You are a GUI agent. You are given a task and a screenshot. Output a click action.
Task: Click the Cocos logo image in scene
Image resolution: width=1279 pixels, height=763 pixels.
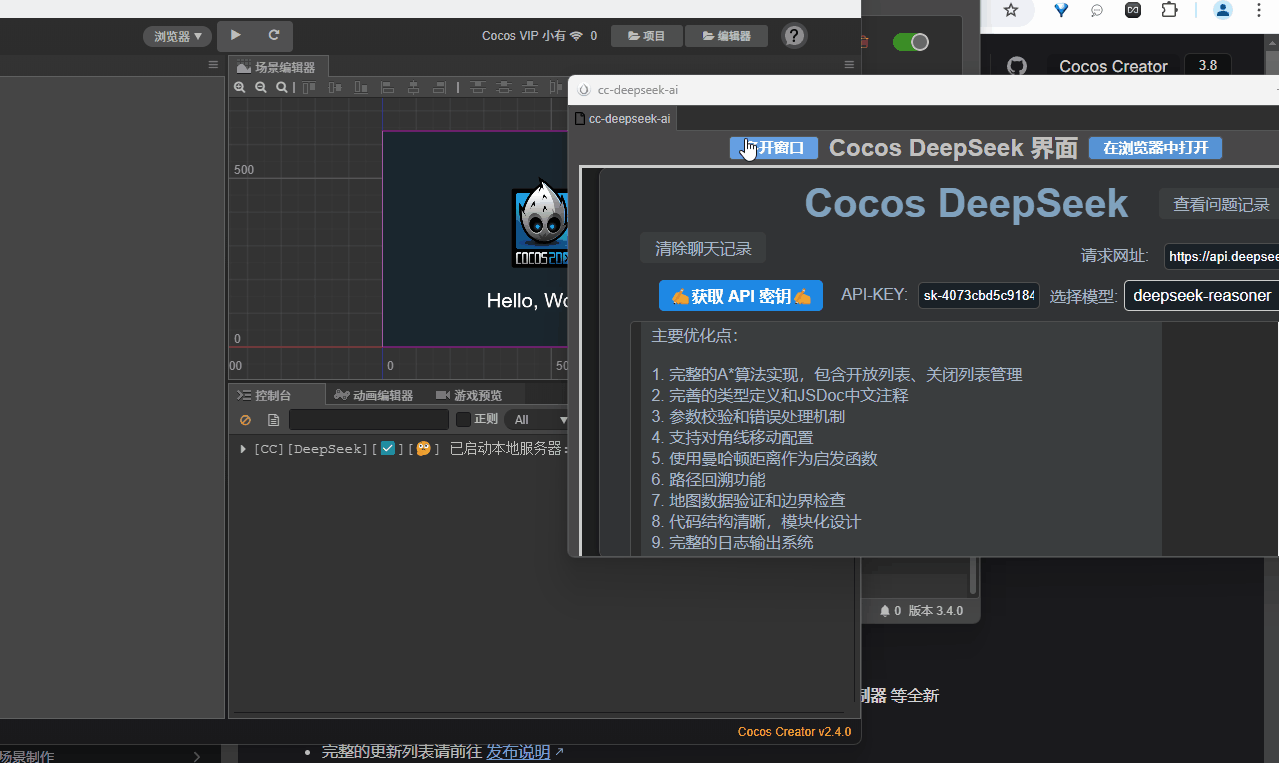click(x=540, y=225)
